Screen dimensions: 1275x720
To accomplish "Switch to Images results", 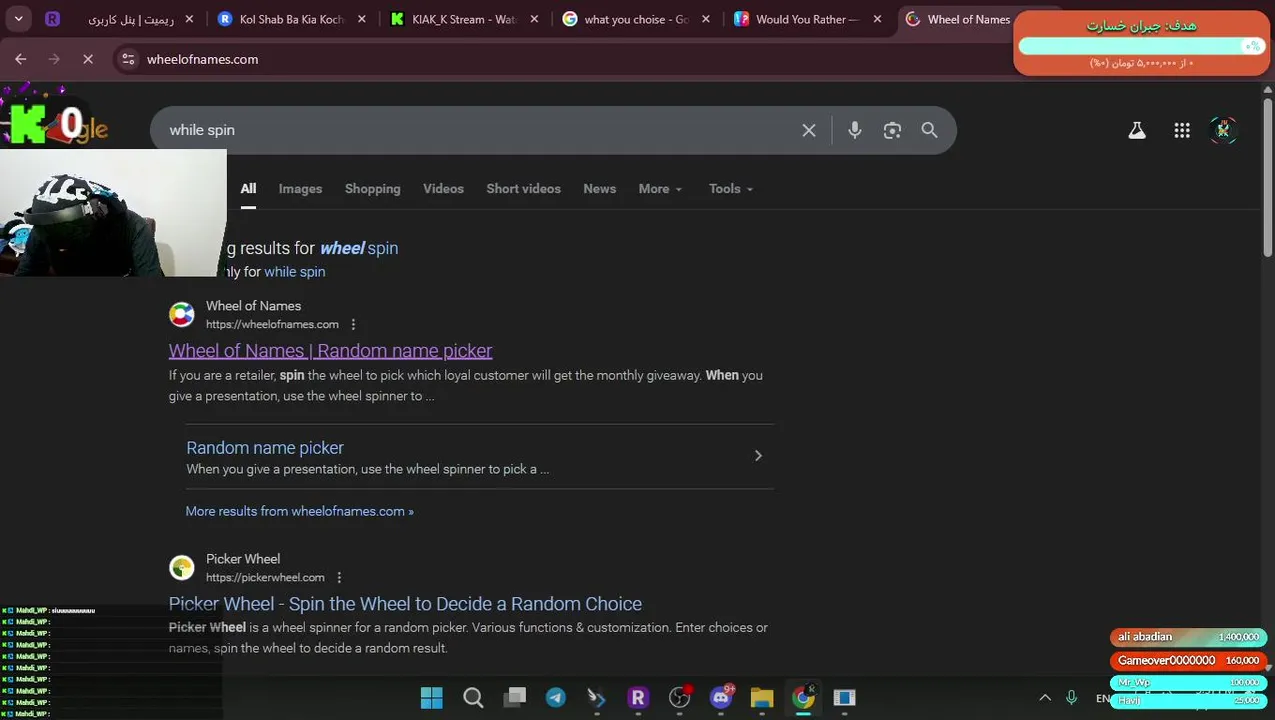I will click(300, 189).
